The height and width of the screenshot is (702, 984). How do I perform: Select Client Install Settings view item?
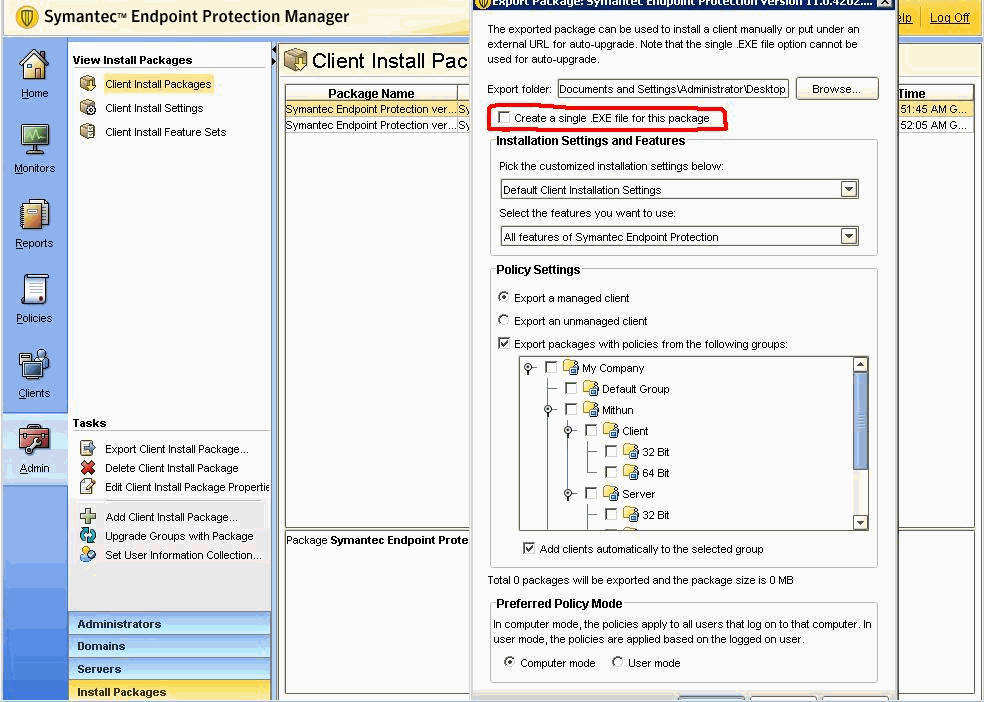click(154, 108)
